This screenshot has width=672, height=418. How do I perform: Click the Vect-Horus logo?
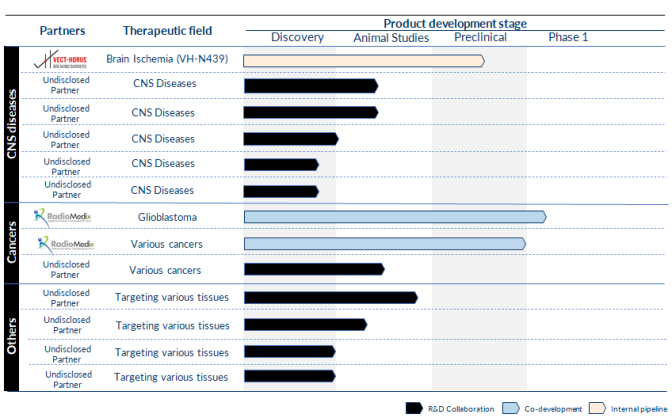tap(60, 60)
